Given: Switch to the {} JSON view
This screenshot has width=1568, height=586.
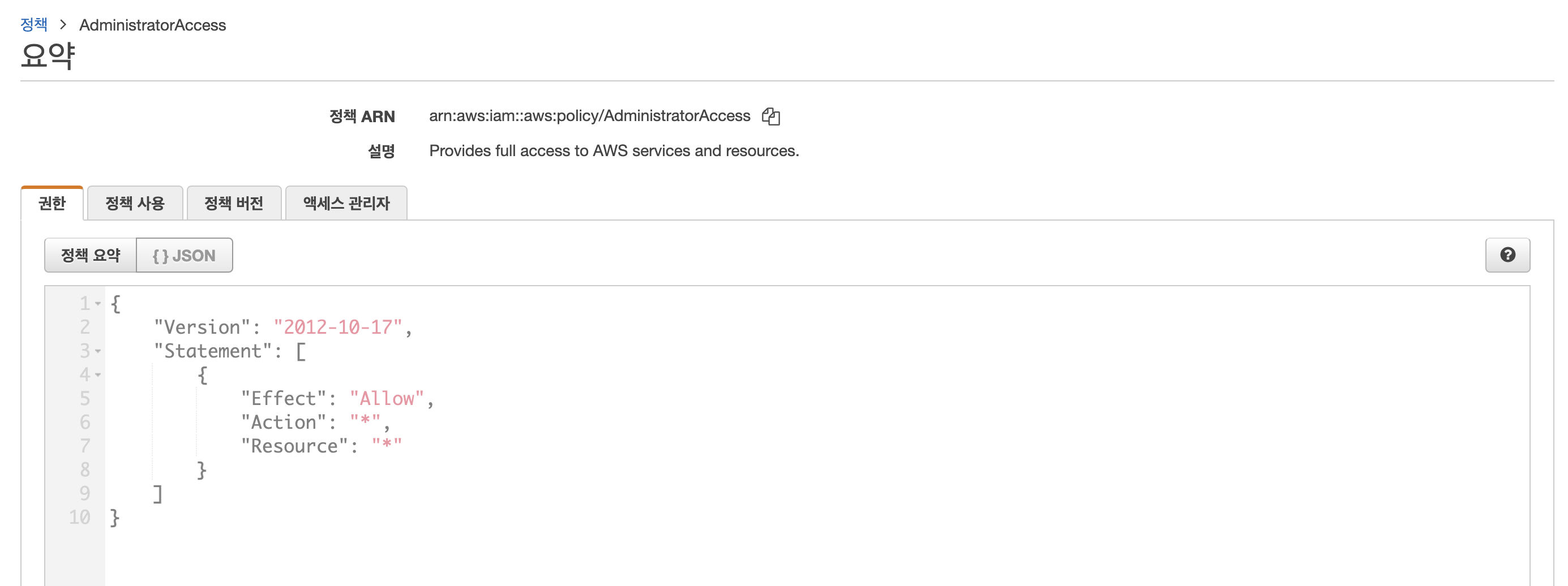Looking at the screenshot, I should coord(184,256).
